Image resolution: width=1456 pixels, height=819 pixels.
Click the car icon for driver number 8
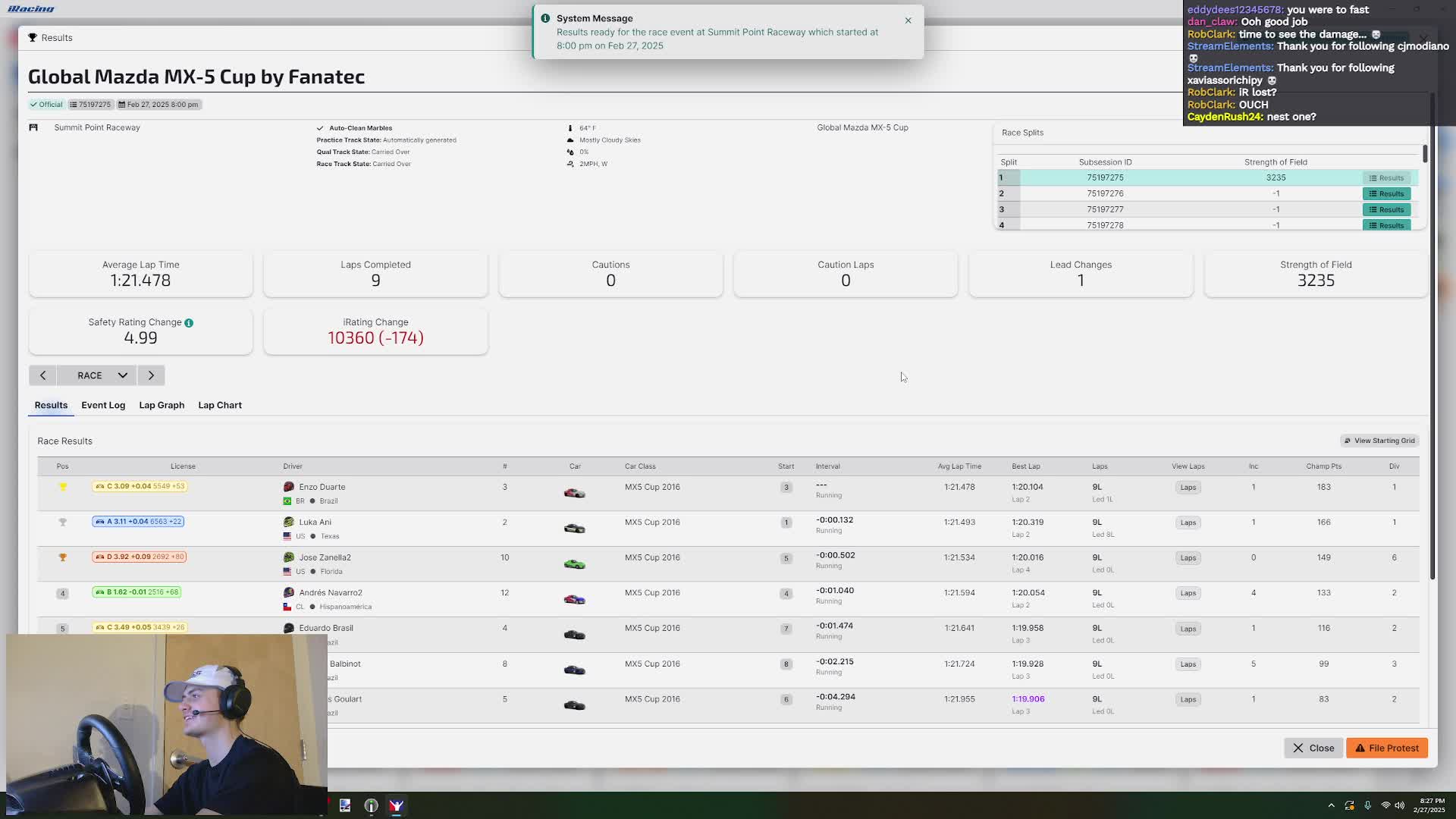(574, 670)
